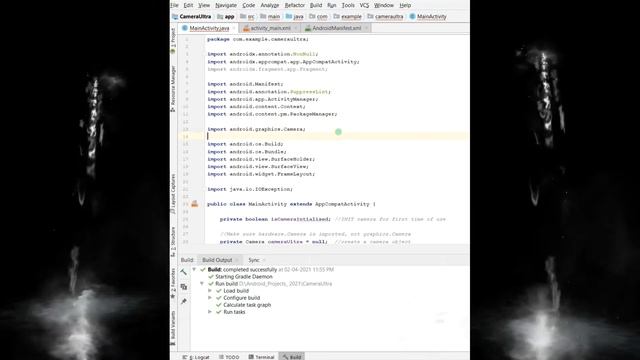Close the Sync tab

[264, 260]
